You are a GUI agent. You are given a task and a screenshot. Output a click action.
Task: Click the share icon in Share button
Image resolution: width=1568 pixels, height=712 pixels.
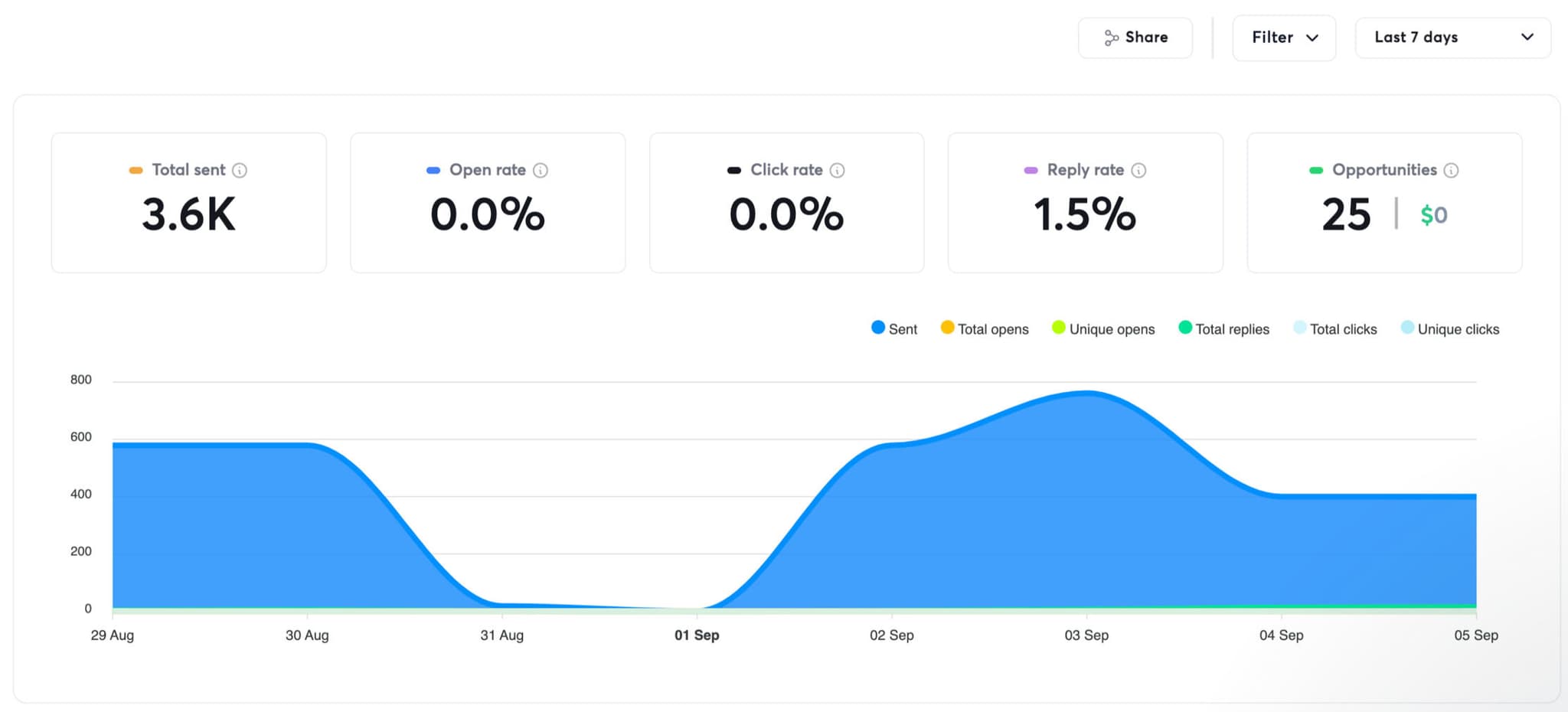(x=1111, y=38)
